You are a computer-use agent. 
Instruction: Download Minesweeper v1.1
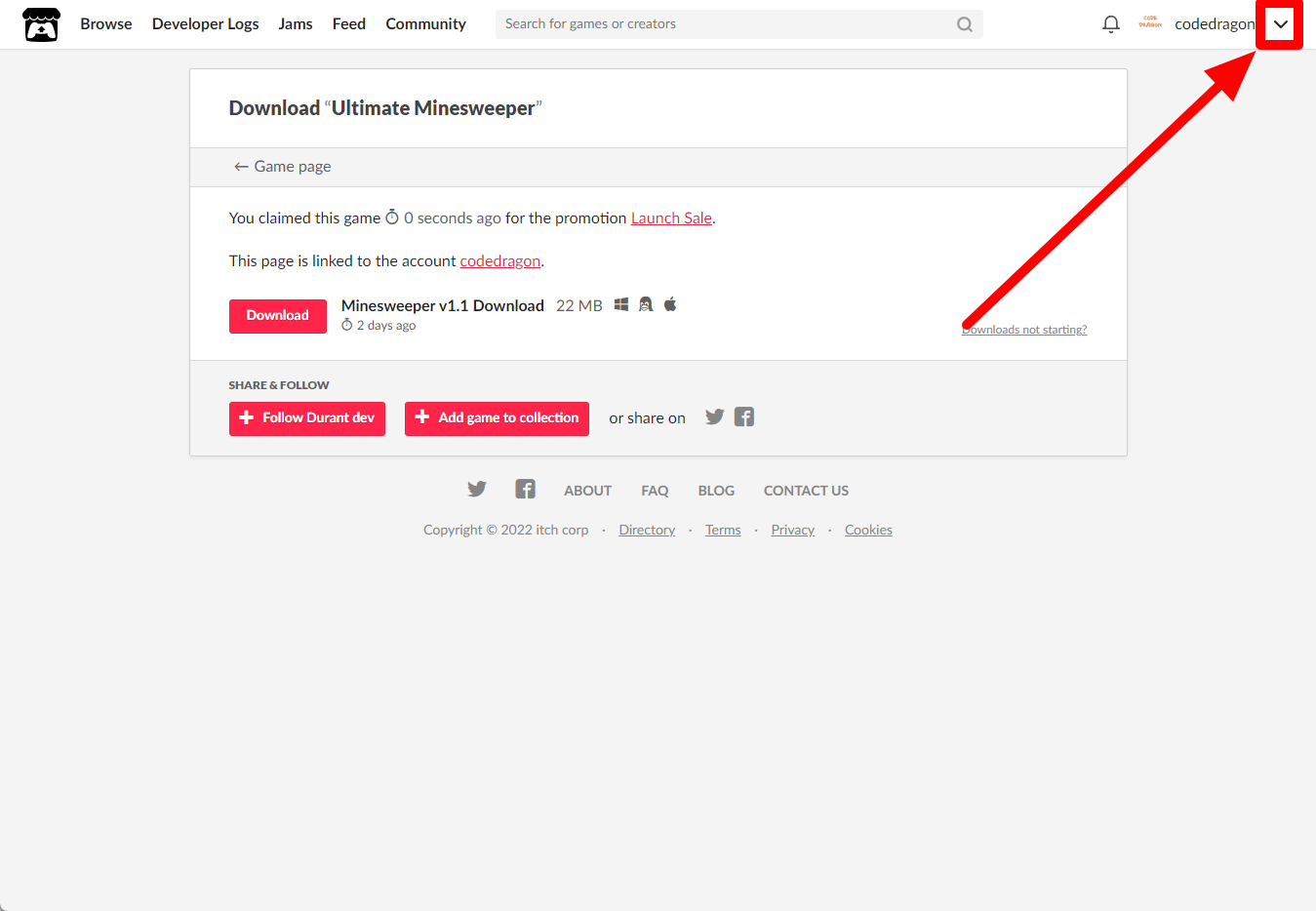click(278, 316)
